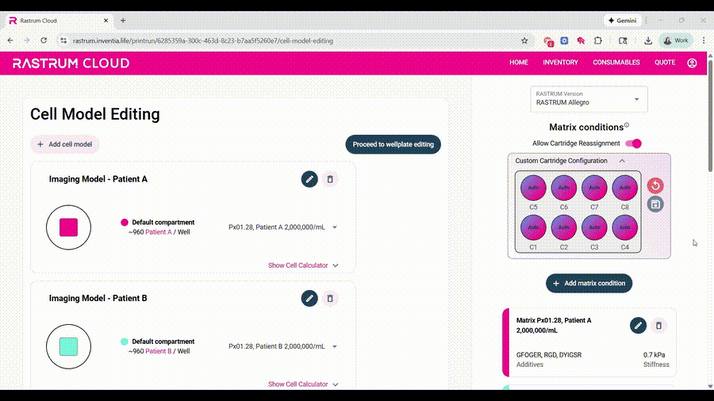Viewport: 714px width, 401px height.
Task: Click the browser address bar URL
Action: click(203, 41)
